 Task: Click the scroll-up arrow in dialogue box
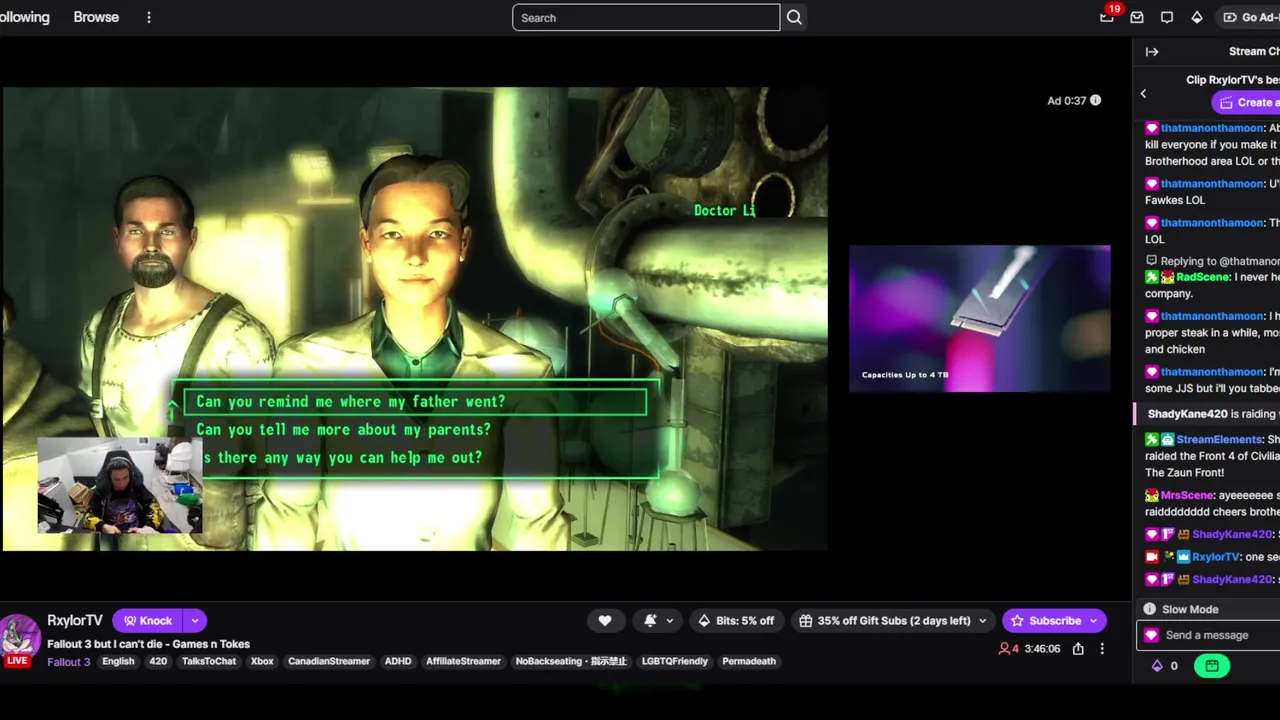173,405
